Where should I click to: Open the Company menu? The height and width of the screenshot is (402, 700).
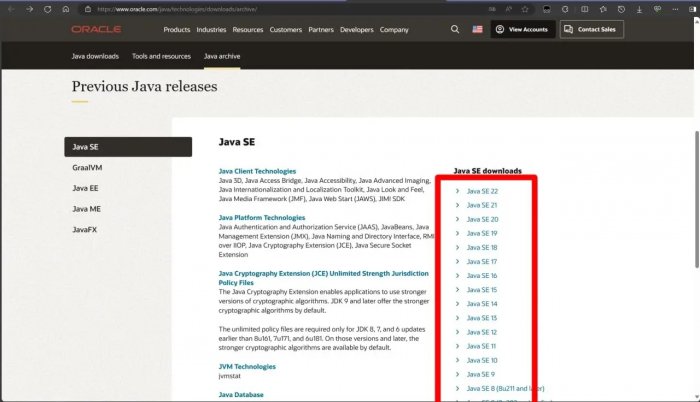click(x=394, y=29)
